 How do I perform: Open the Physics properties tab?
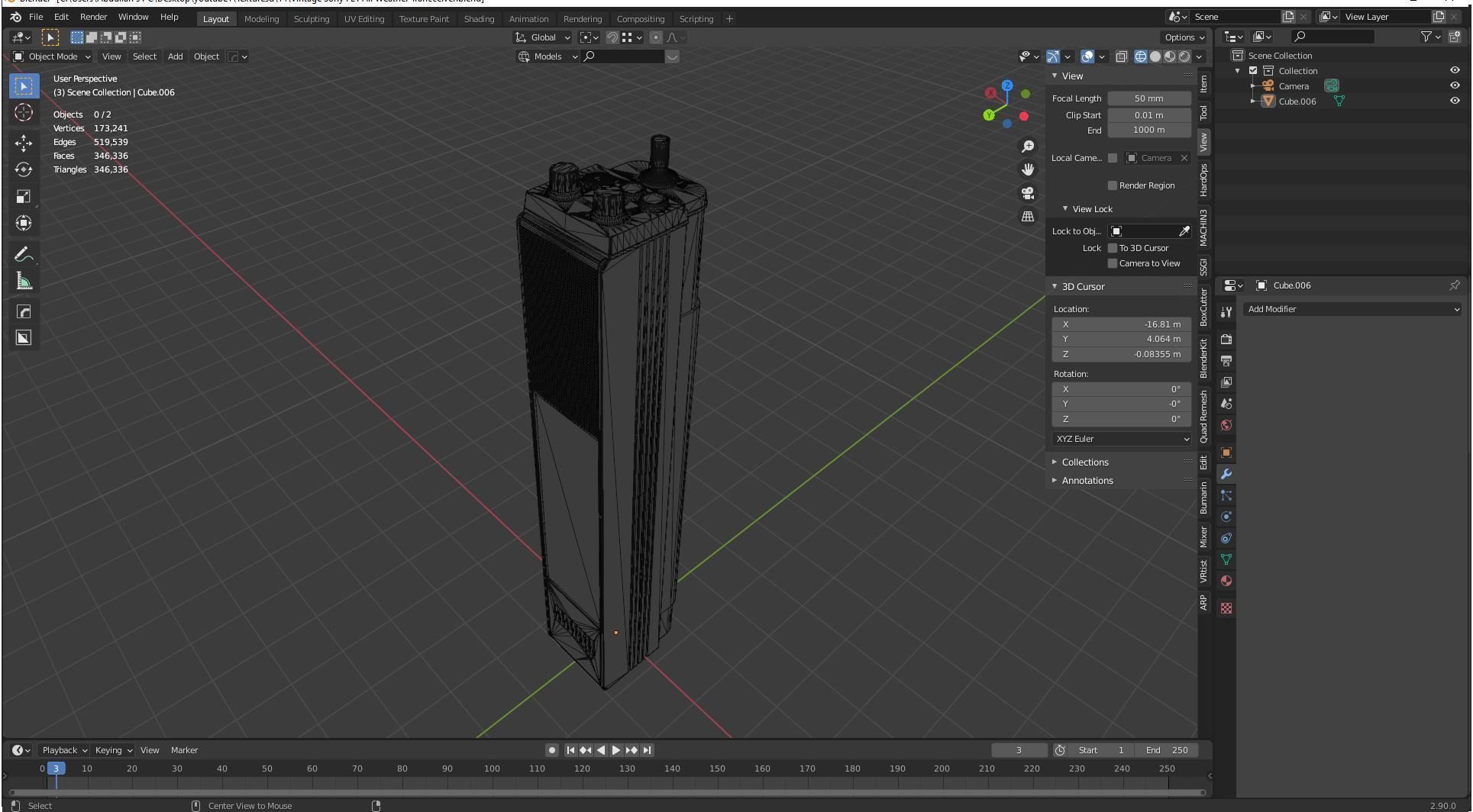coord(1226,517)
